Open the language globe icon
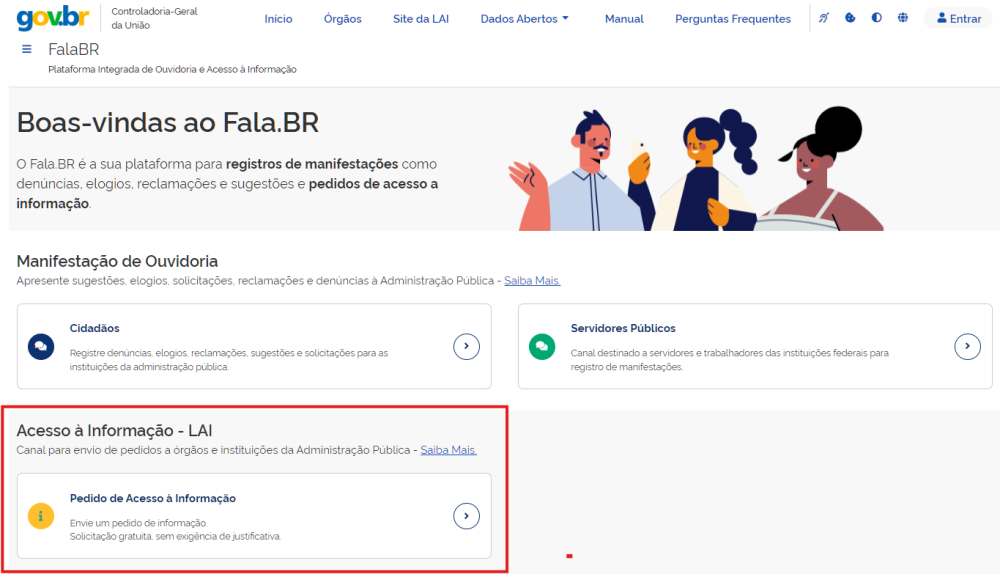This screenshot has height=574, width=1000. click(903, 18)
